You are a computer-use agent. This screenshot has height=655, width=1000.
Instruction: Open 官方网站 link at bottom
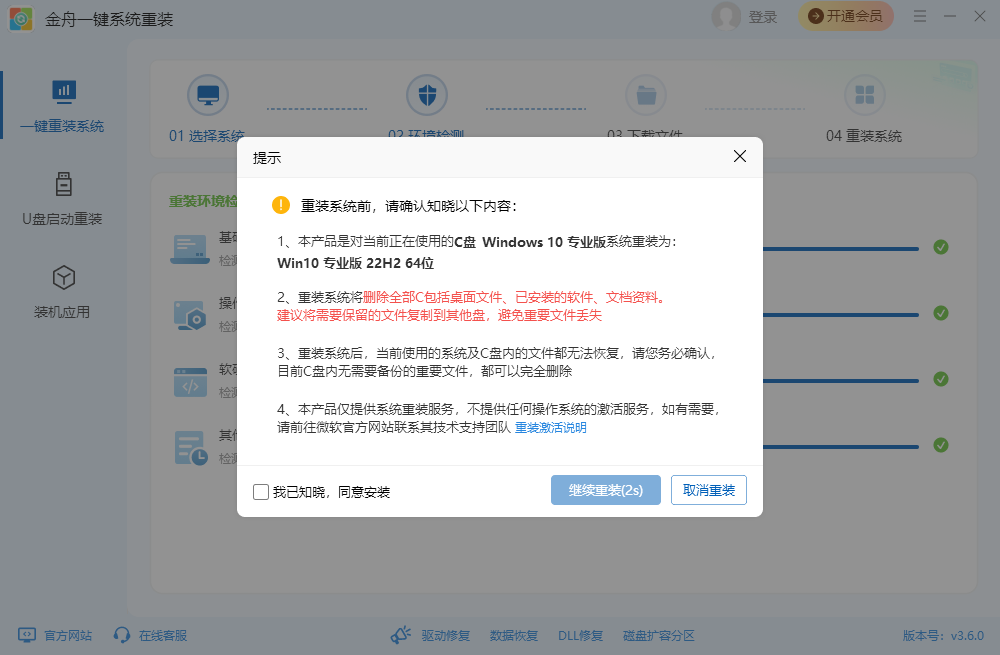(68, 635)
